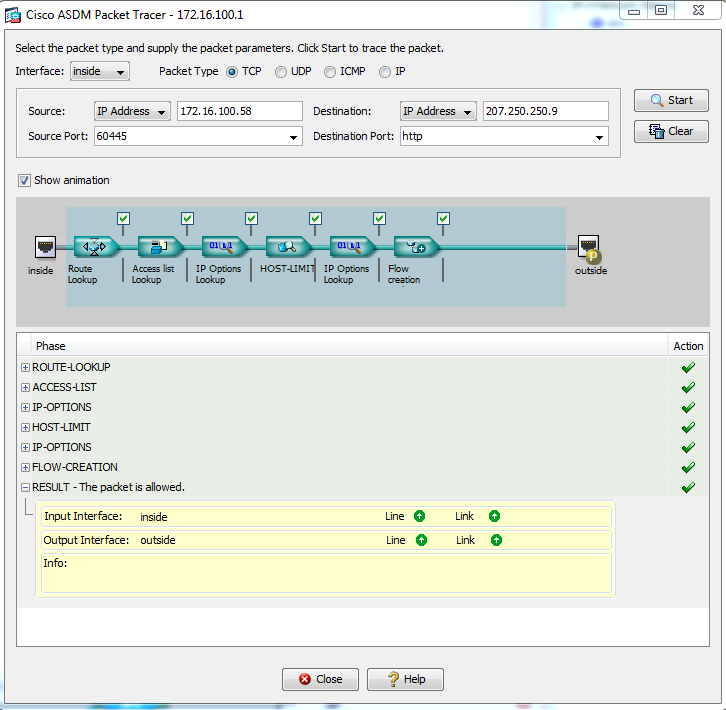Click the destination IP address field
Image resolution: width=726 pixels, height=710 pixels.
tap(545, 111)
